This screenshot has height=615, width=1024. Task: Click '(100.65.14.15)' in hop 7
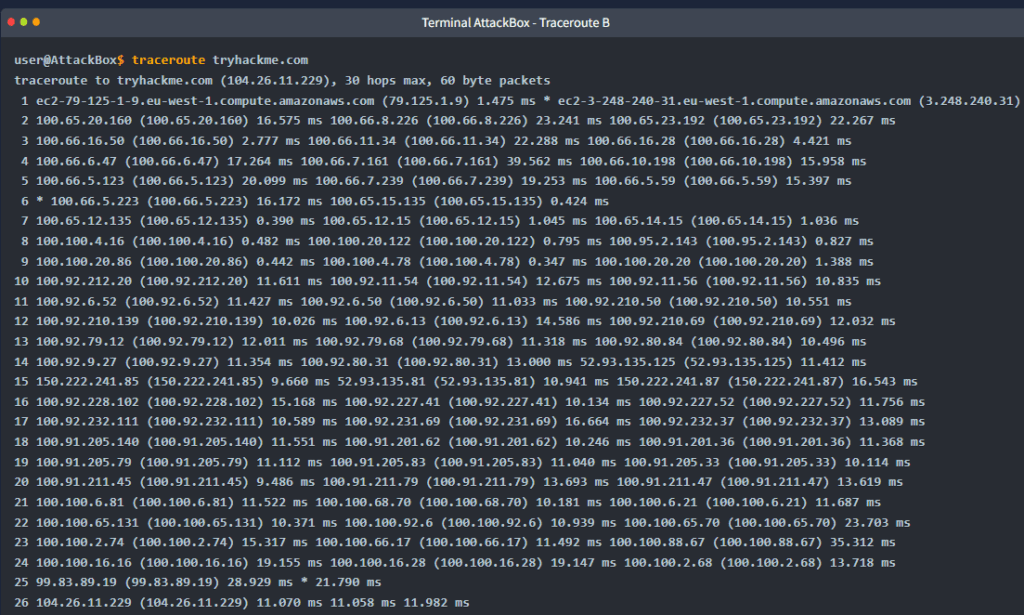pyautogui.click(x=742, y=221)
